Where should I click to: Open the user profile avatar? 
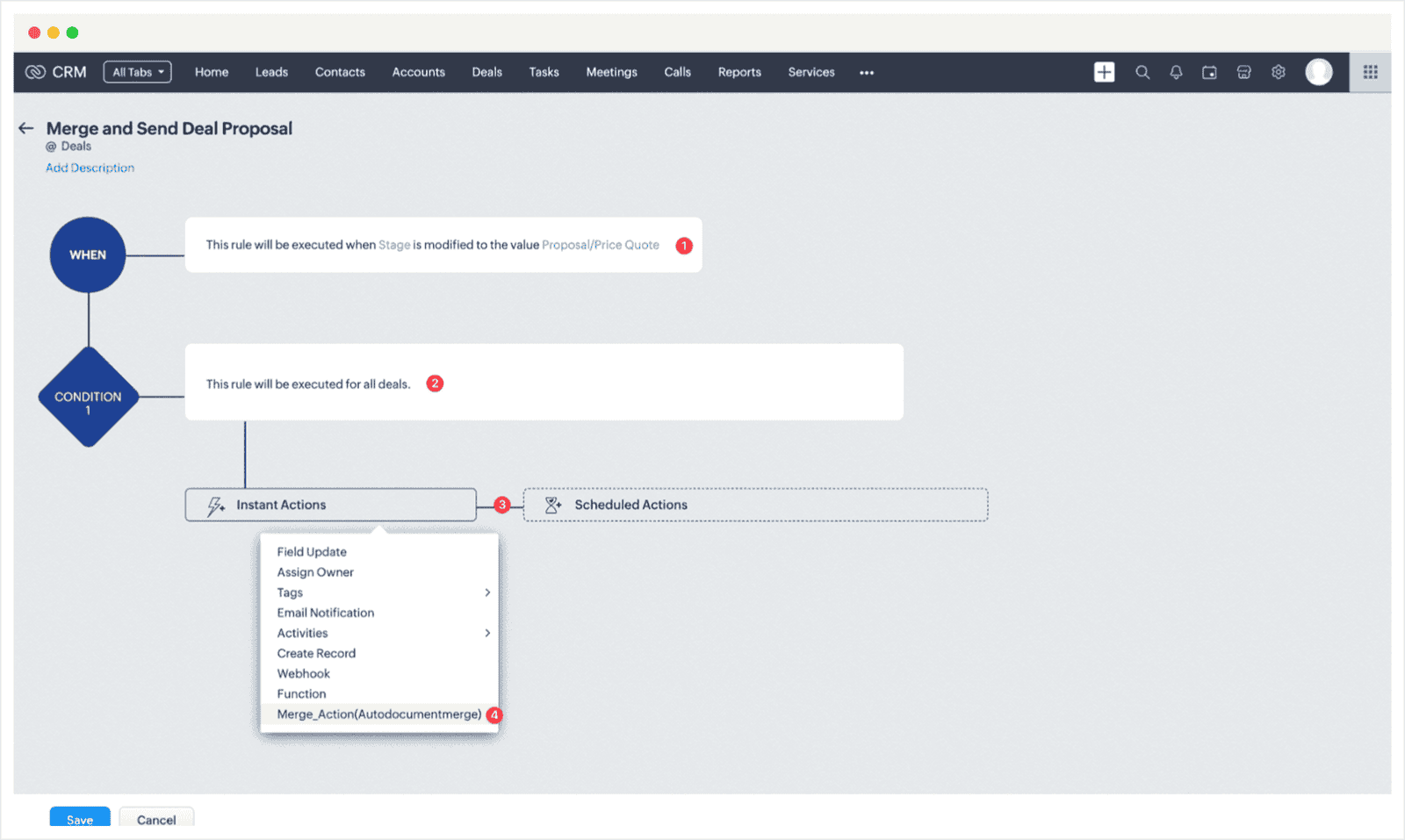[1318, 72]
